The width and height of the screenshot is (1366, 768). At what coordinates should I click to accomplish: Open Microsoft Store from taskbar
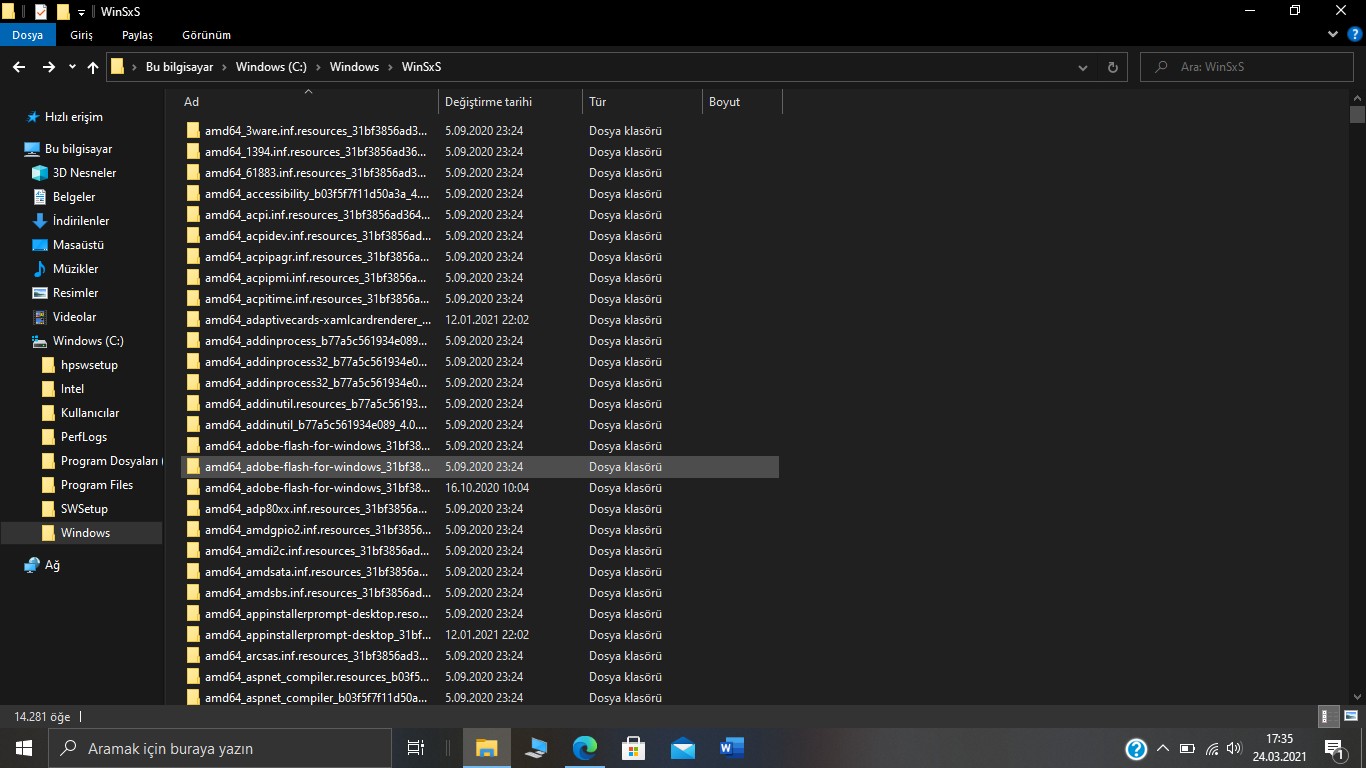tap(634, 748)
